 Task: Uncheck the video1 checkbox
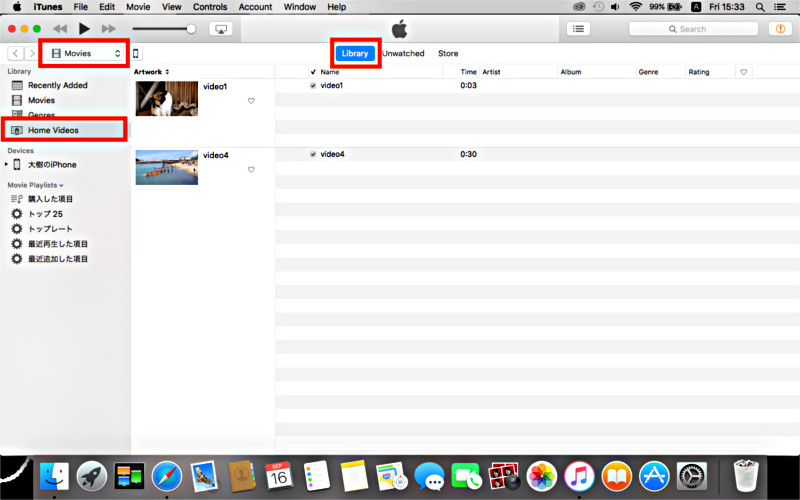pos(313,86)
